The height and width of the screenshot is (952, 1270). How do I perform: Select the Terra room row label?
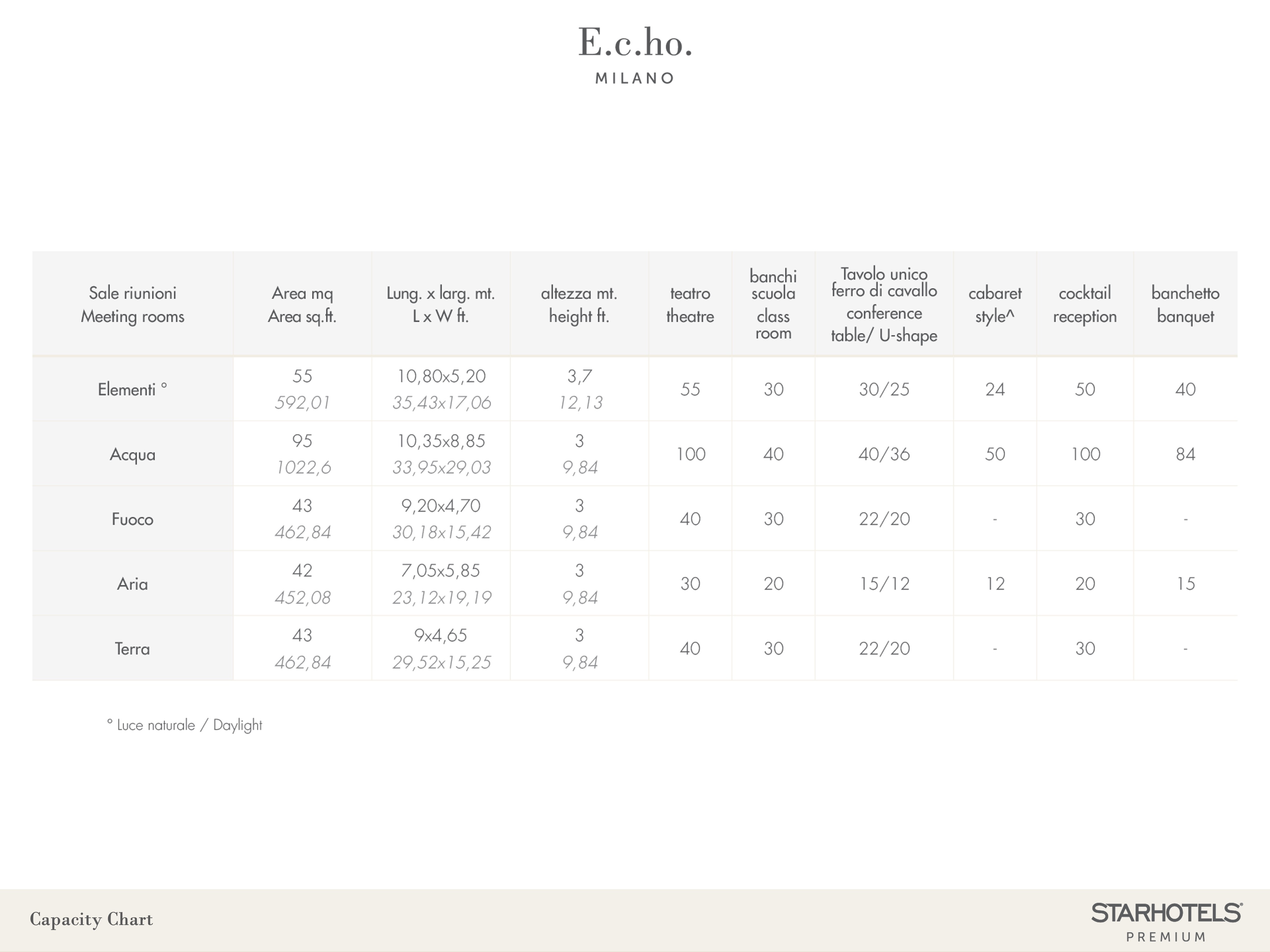click(133, 649)
